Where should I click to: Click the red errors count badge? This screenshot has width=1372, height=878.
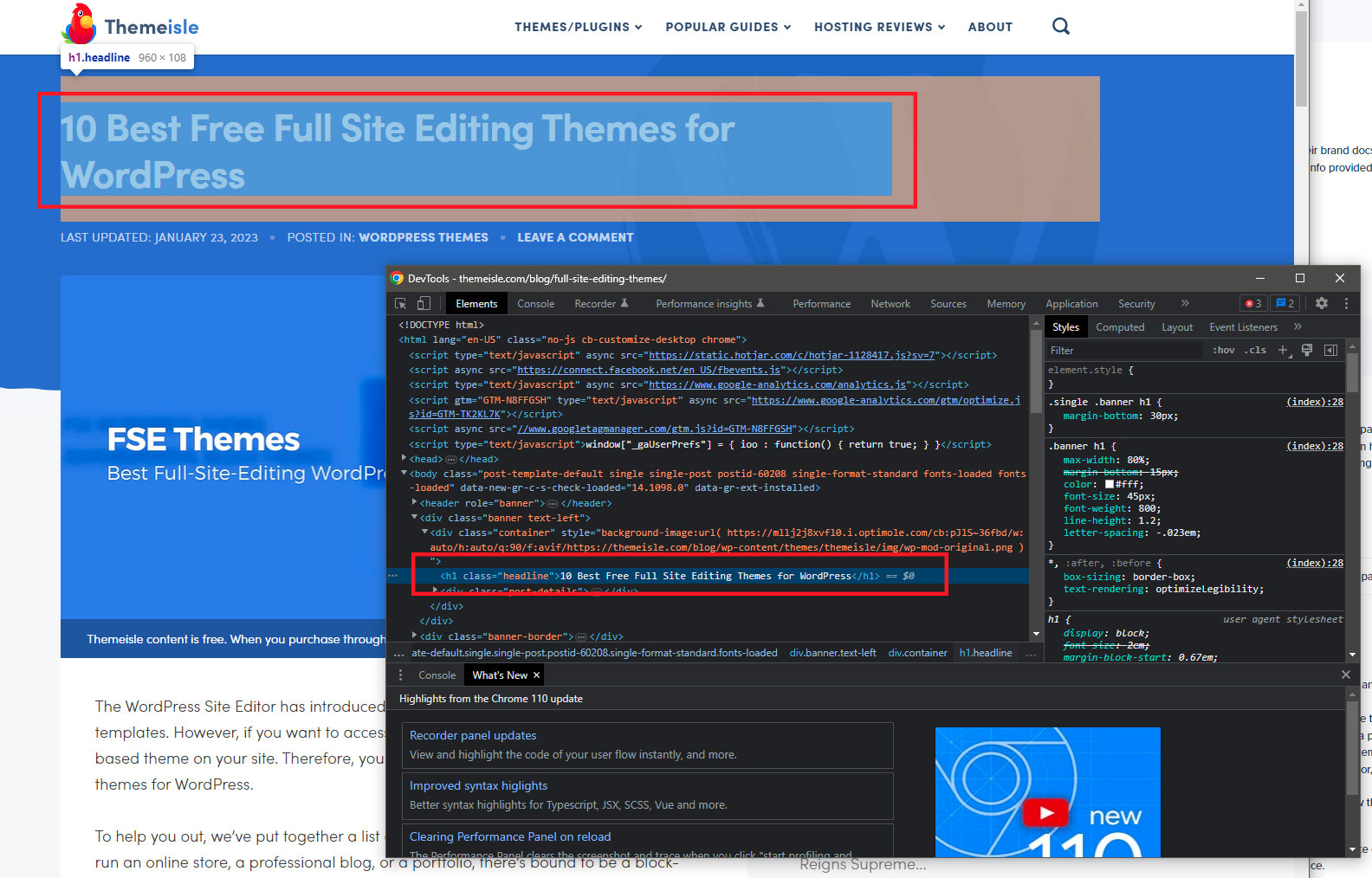[1252, 304]
